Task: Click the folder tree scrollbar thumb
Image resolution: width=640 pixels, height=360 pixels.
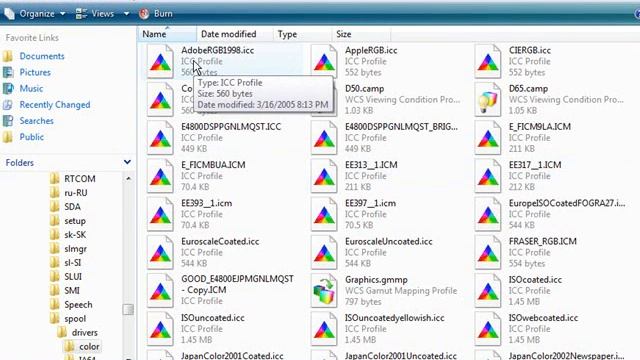Action: [x=128, y=309]
